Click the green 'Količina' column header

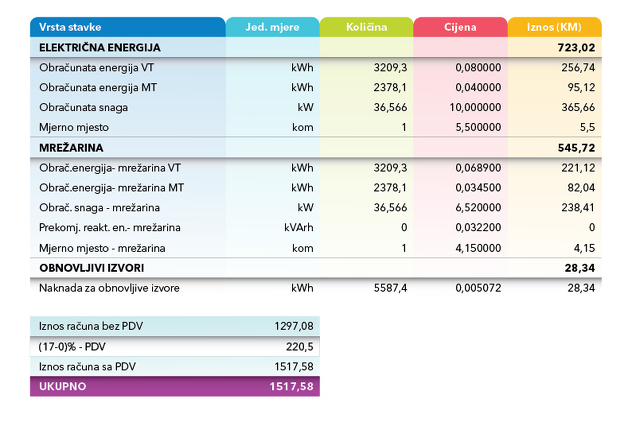(365, 27)
